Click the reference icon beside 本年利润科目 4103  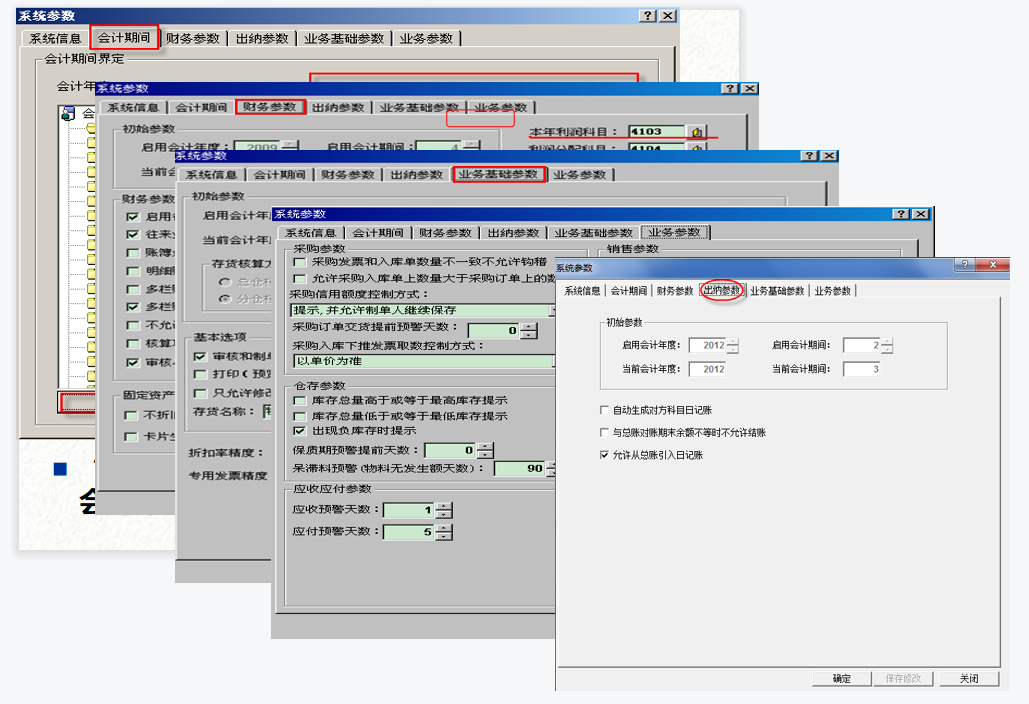point(696,130)
